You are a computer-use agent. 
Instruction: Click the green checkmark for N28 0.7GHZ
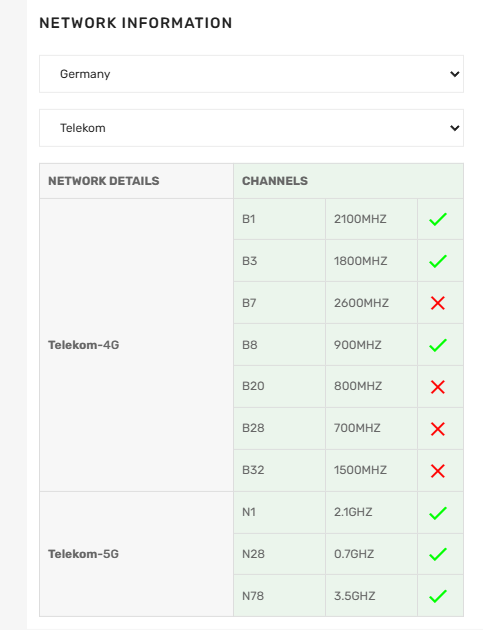(x=438, y=554)
